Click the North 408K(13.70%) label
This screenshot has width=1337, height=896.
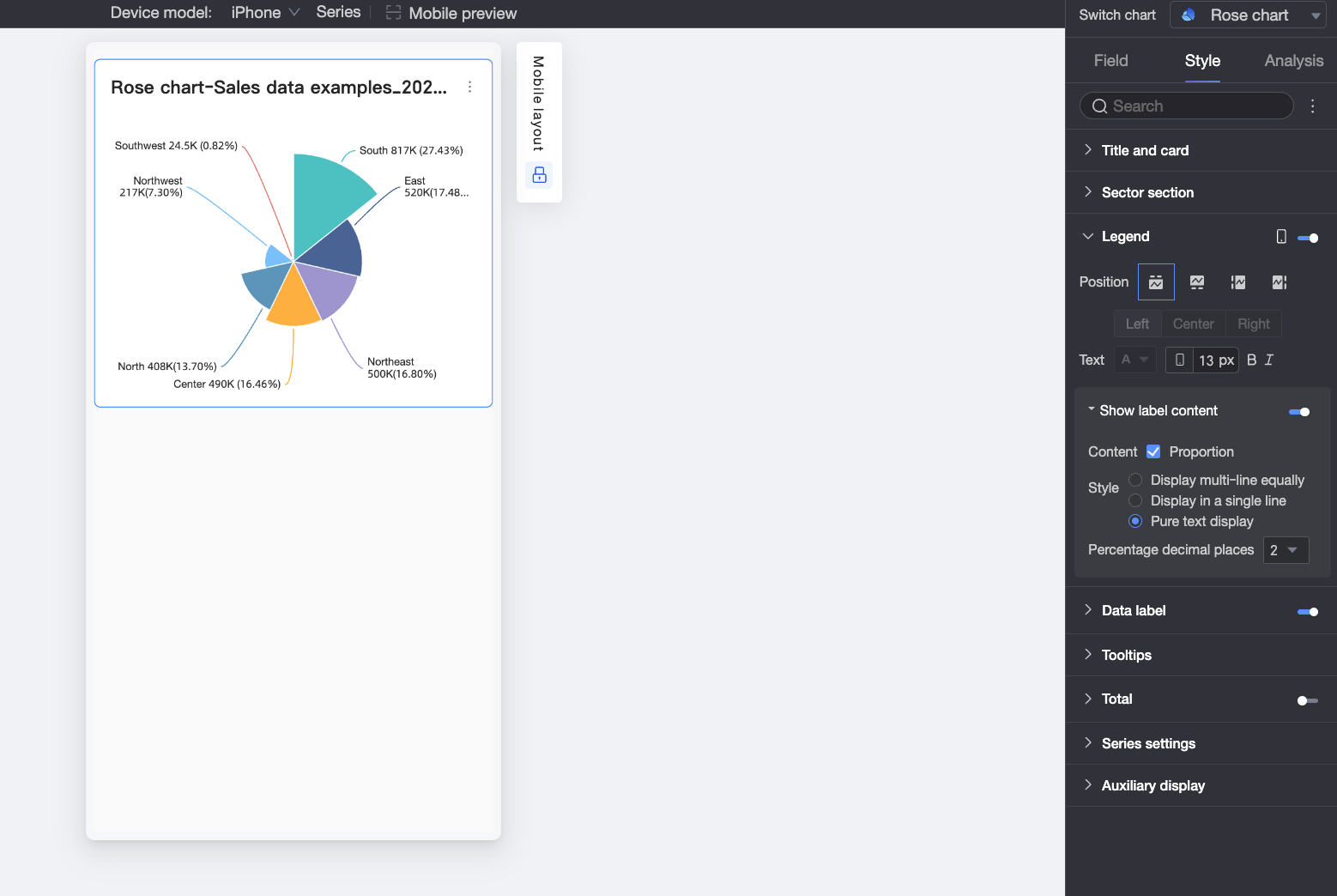click(167, 366)
